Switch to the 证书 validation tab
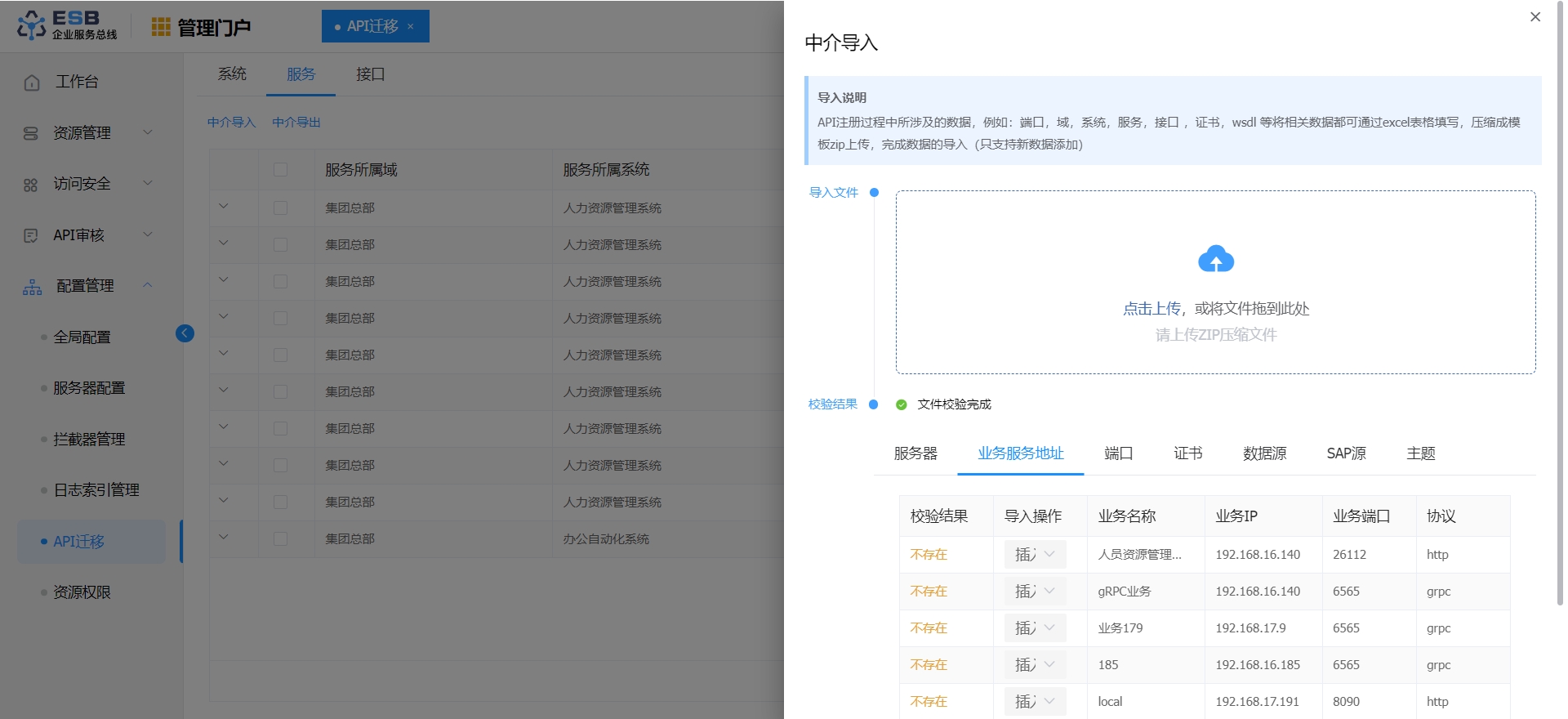This screenshot has width=1568, height=719. [1187, 453]
